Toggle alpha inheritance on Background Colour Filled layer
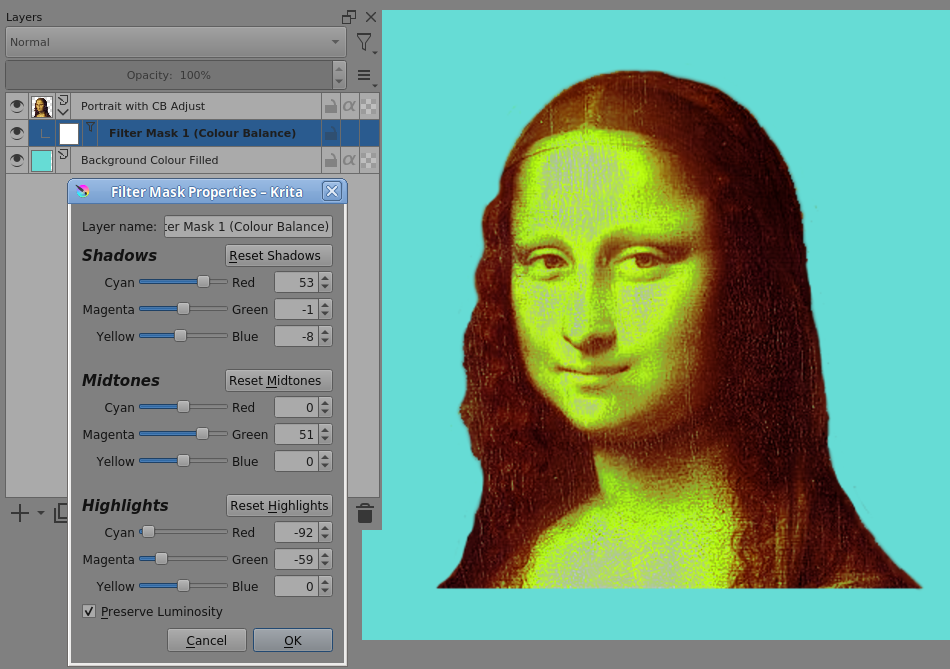 [x=349, y=160]
